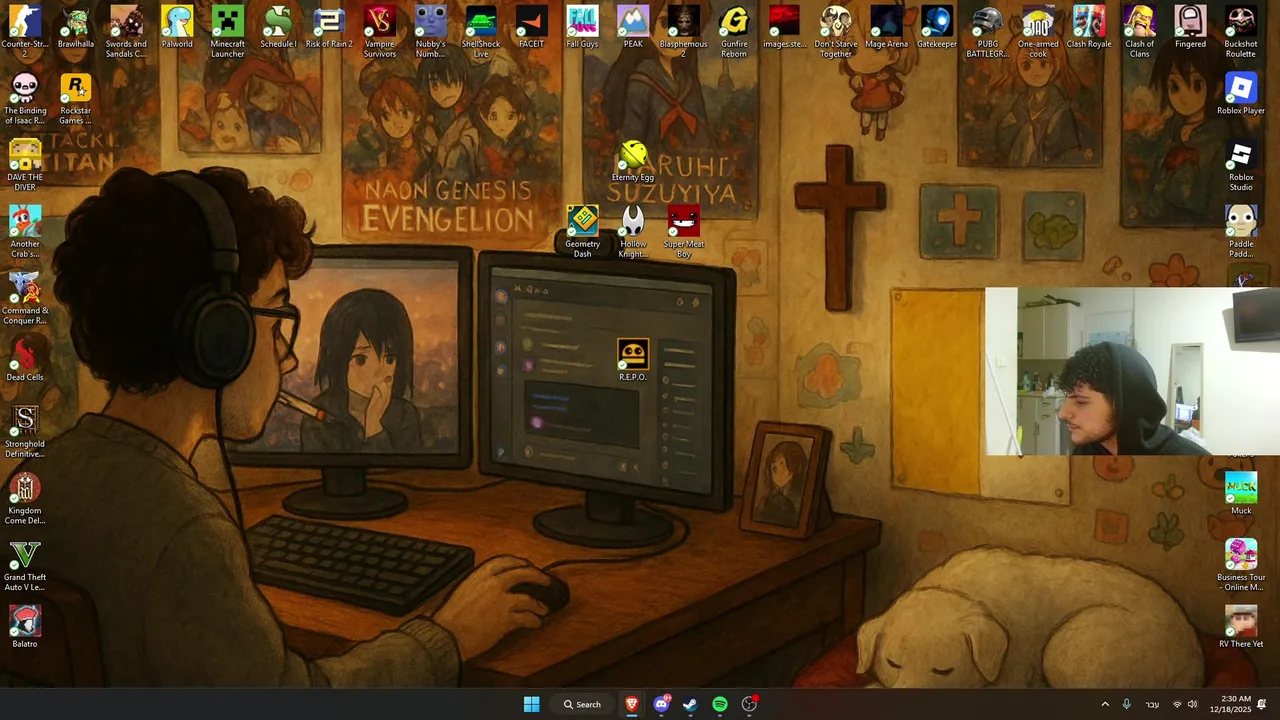Image resolution: width=1280 pixels, height=720 pixels.
Task: Select the One-armed cook icon
Action: [x=1038, y=31]
